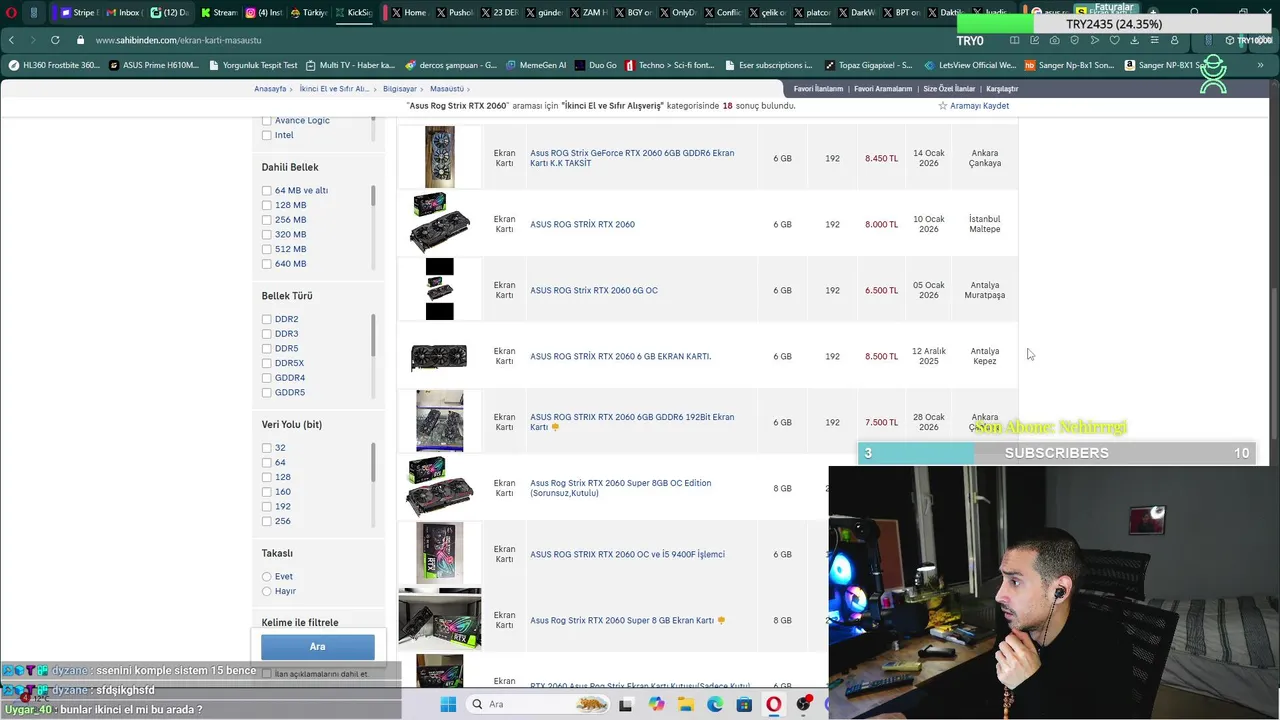Open Asus Rog Strix RTX 2060 Super 8GB OC Edition listing
The image size is (1280, 720).
point(621,488)
